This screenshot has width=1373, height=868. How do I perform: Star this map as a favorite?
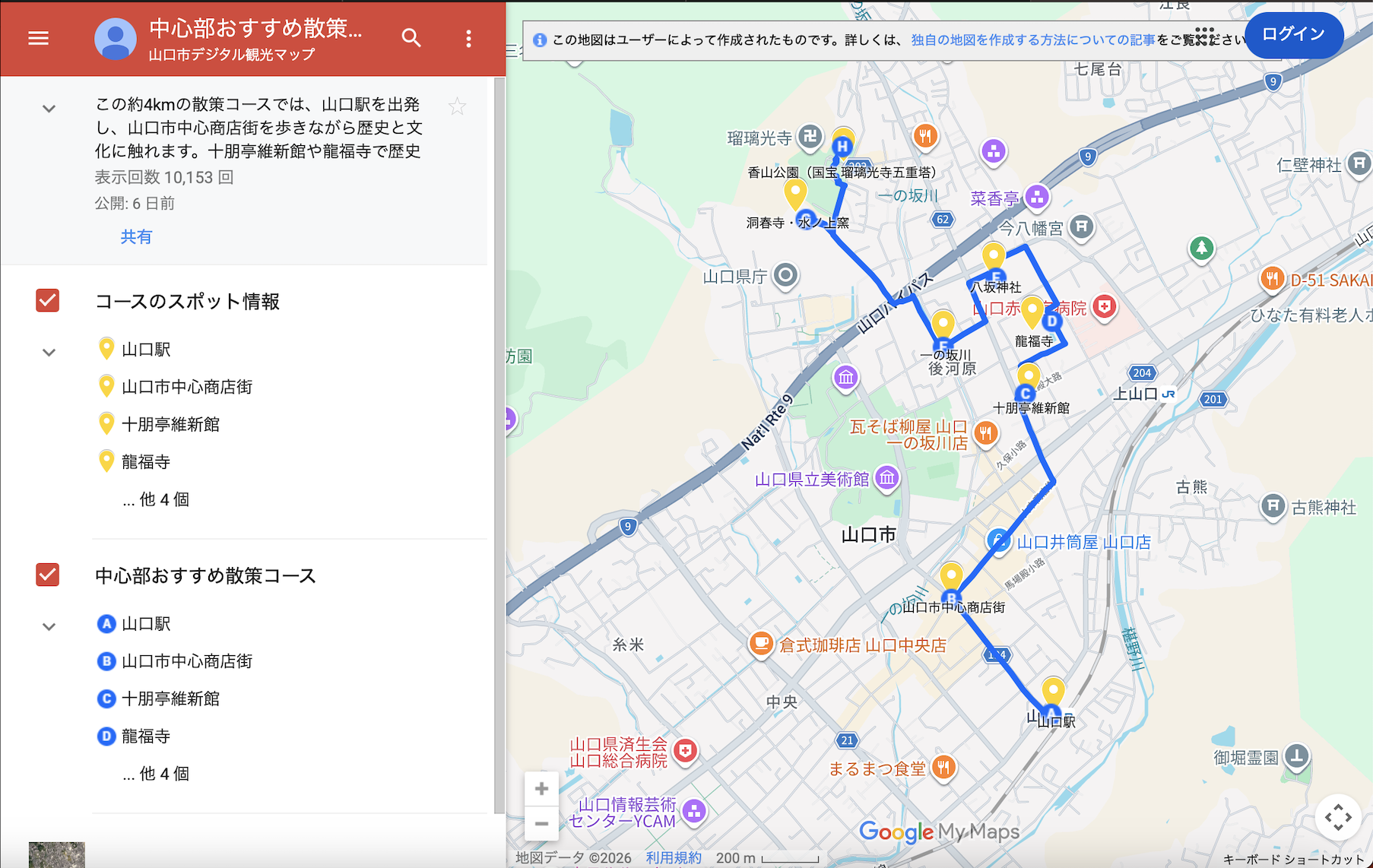point(457,106)
